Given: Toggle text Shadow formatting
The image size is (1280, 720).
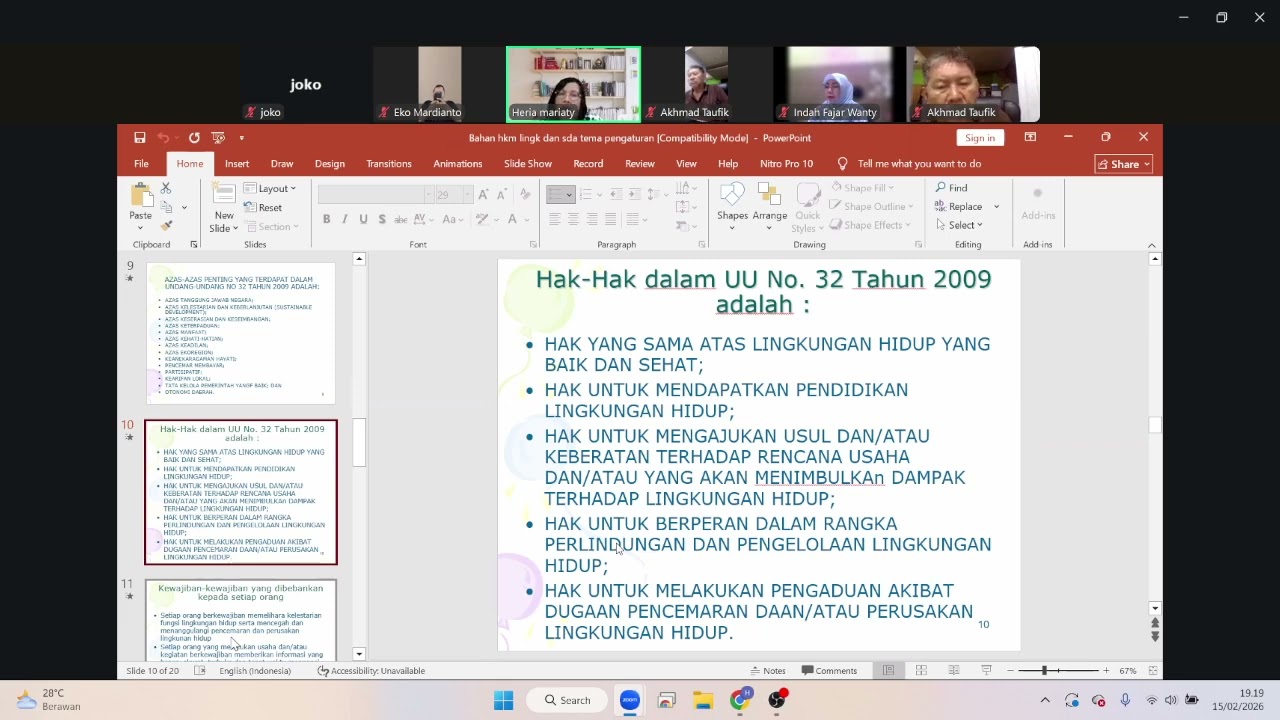Looking at the screenshot, I should (382, 219).
